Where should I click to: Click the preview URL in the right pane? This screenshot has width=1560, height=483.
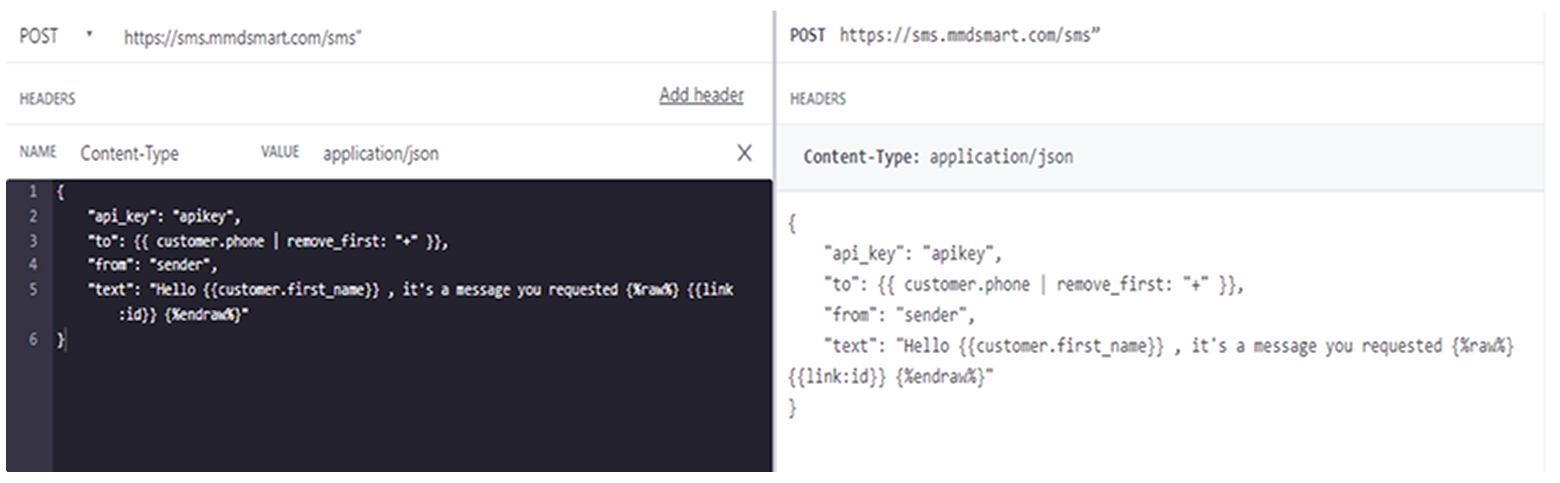coord(970,36)
